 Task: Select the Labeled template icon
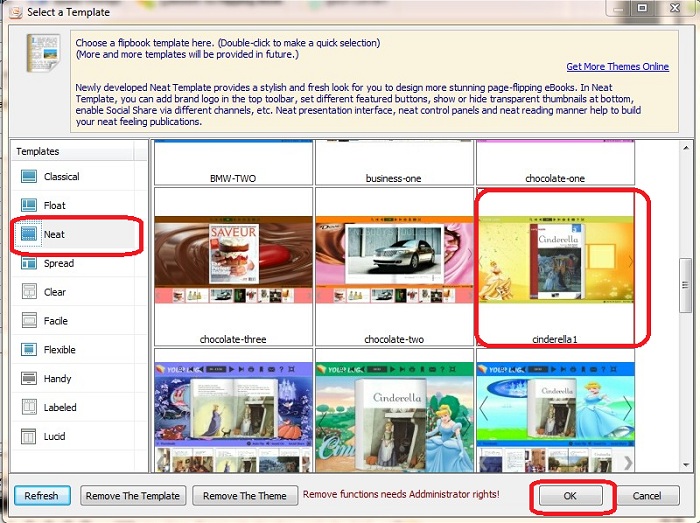(29, 407)
